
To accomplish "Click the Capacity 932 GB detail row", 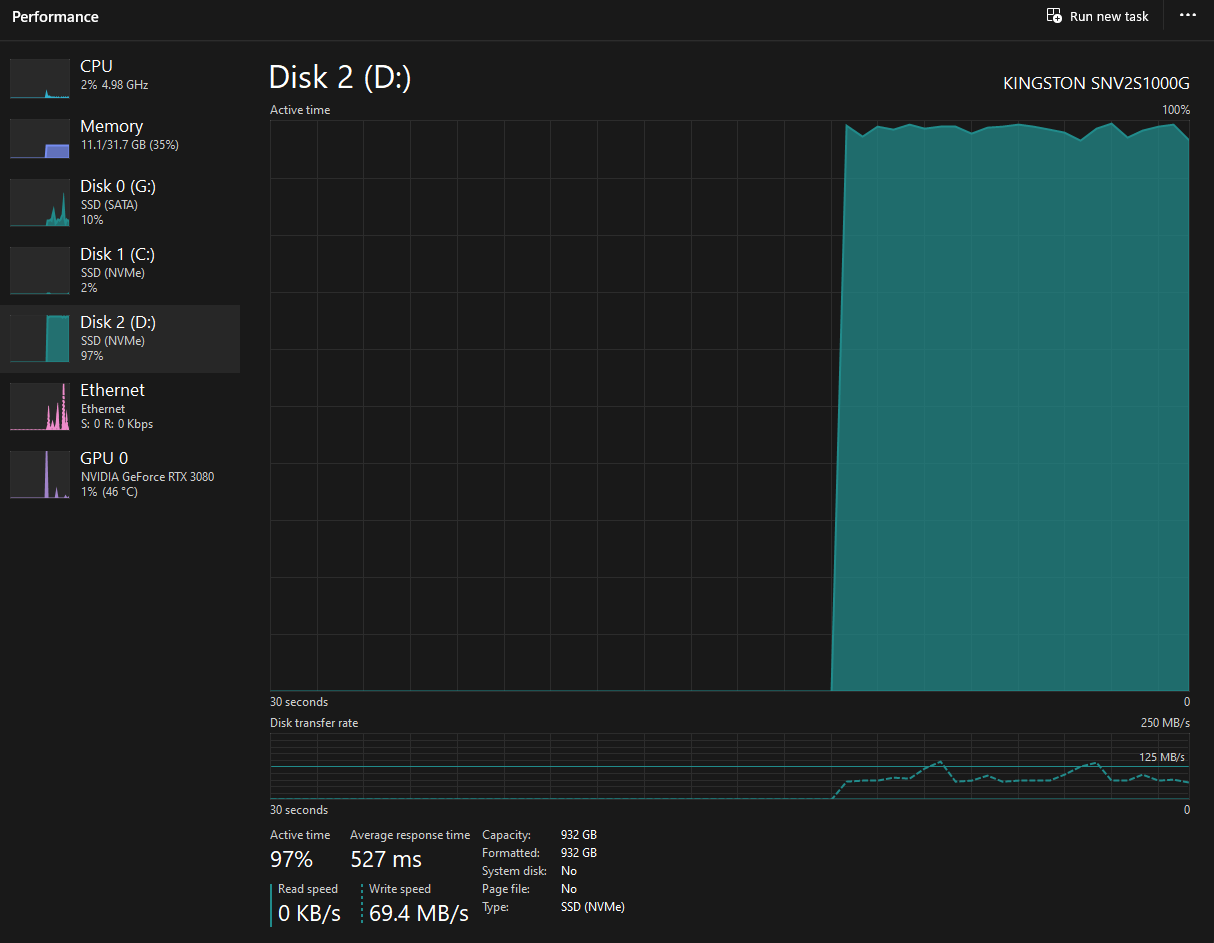I will point(539,835).
